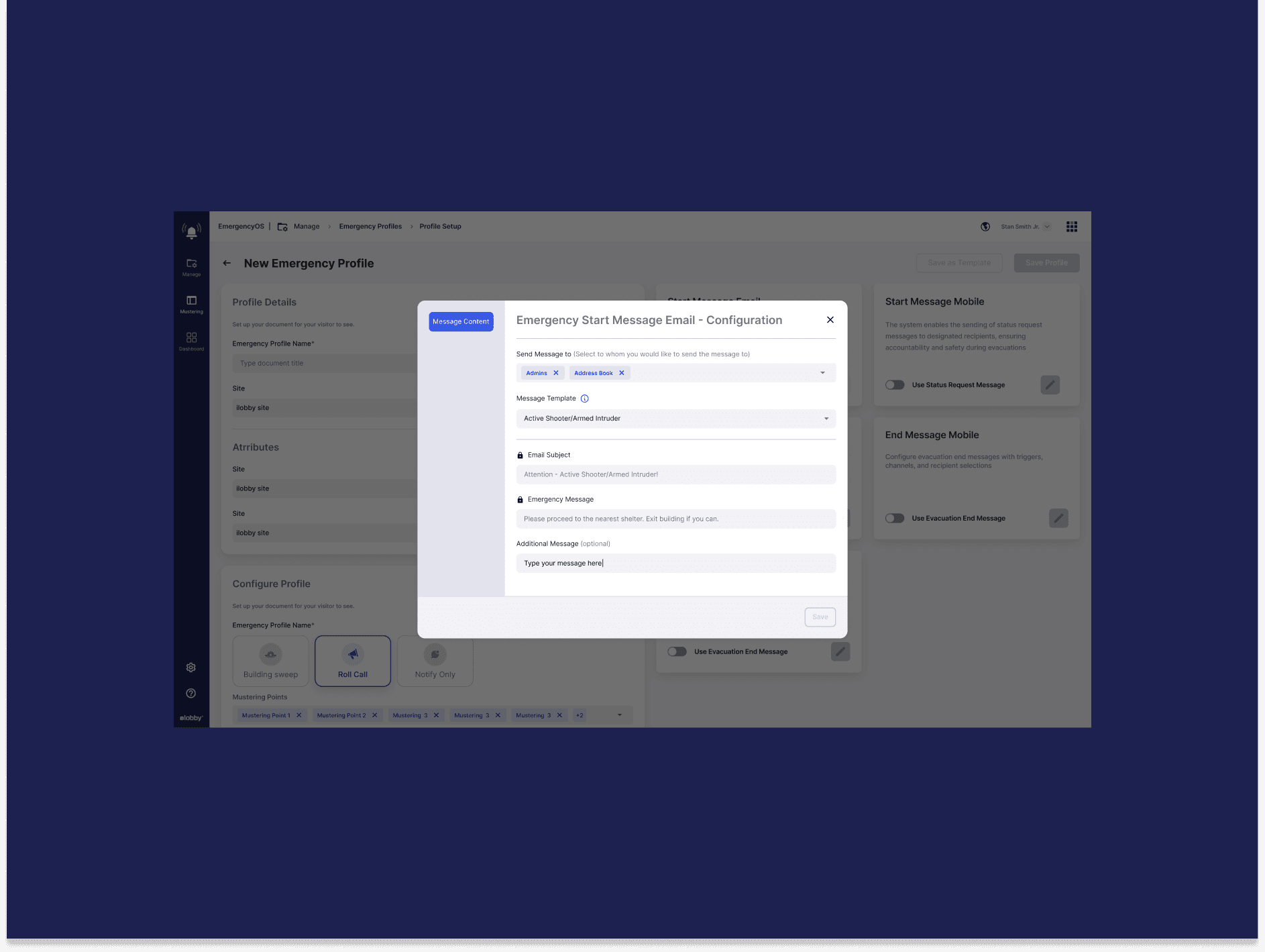Click pencil next to bottom Evacuation End Message

pos(840,651)
